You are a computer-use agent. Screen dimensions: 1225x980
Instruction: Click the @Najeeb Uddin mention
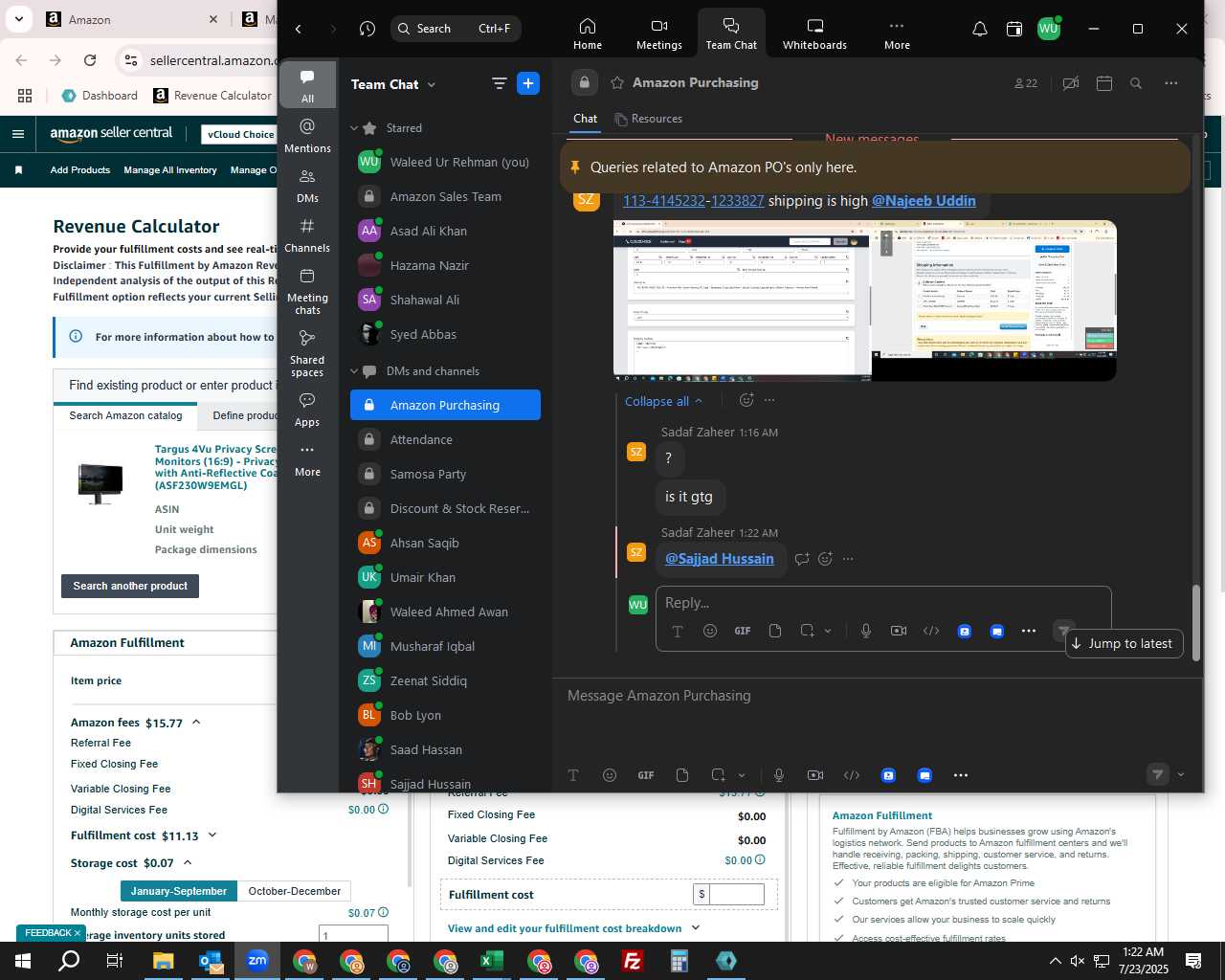tap(924, 201)
